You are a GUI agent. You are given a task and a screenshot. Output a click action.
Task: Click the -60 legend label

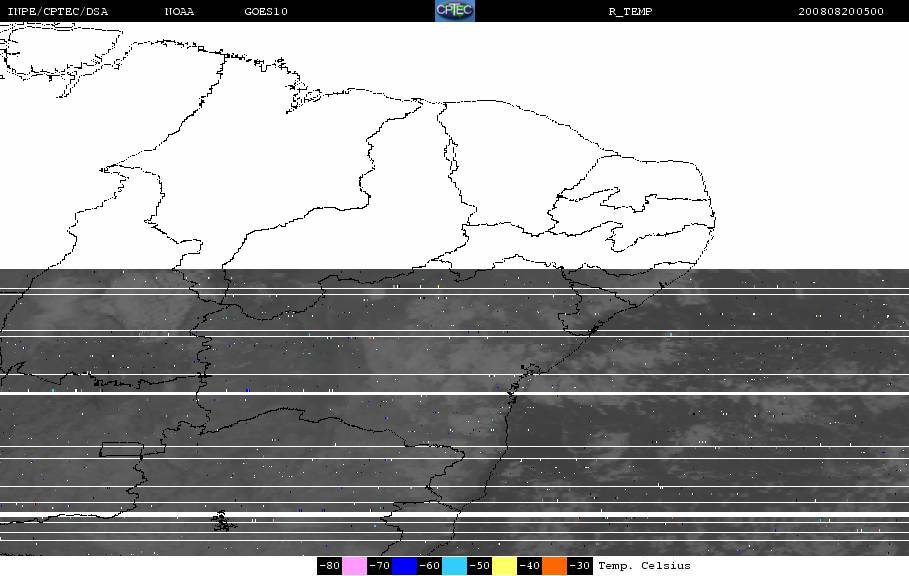(x=429, y=566)
